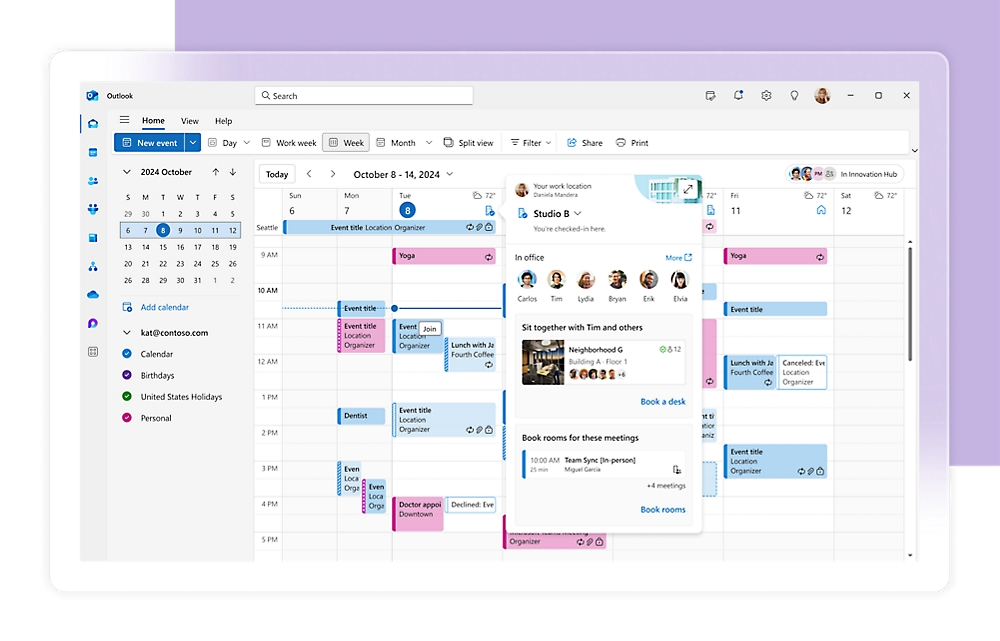This screenshot has height=641, width=1000.
Task: Switch to Day view
Action: [x=223, y=143]
